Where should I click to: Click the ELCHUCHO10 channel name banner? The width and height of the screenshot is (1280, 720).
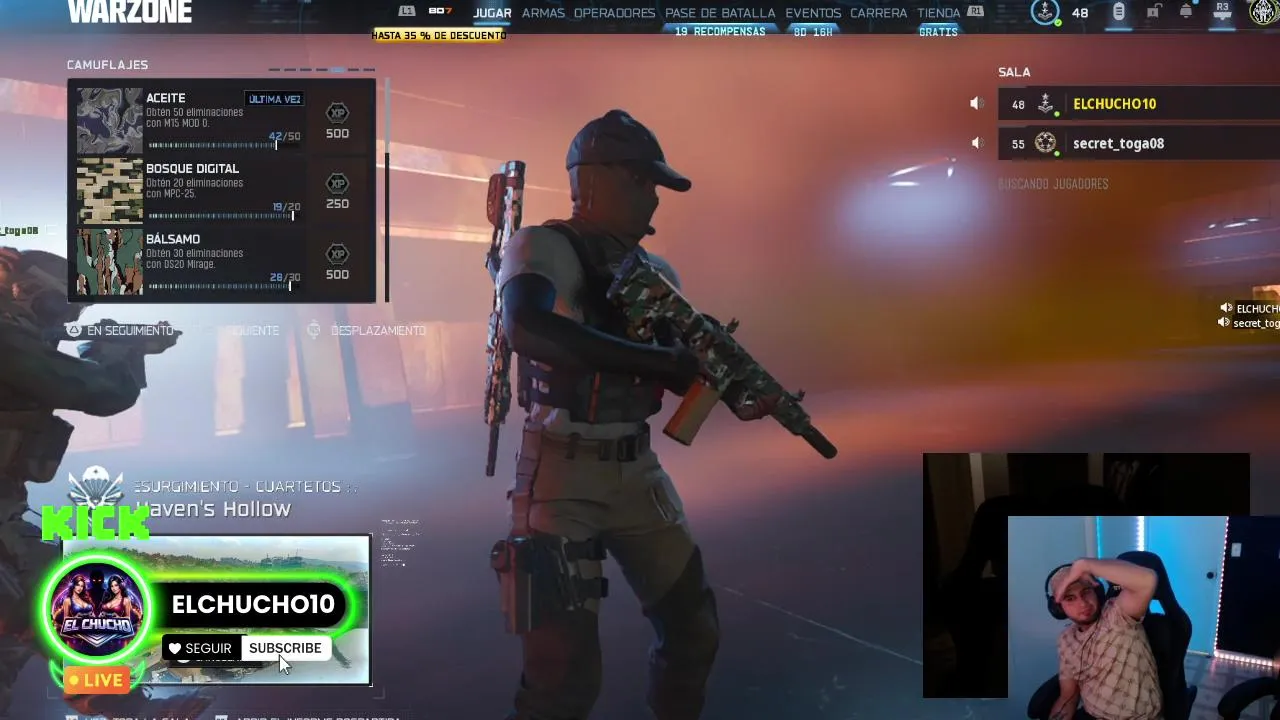[x=253, y=604]
